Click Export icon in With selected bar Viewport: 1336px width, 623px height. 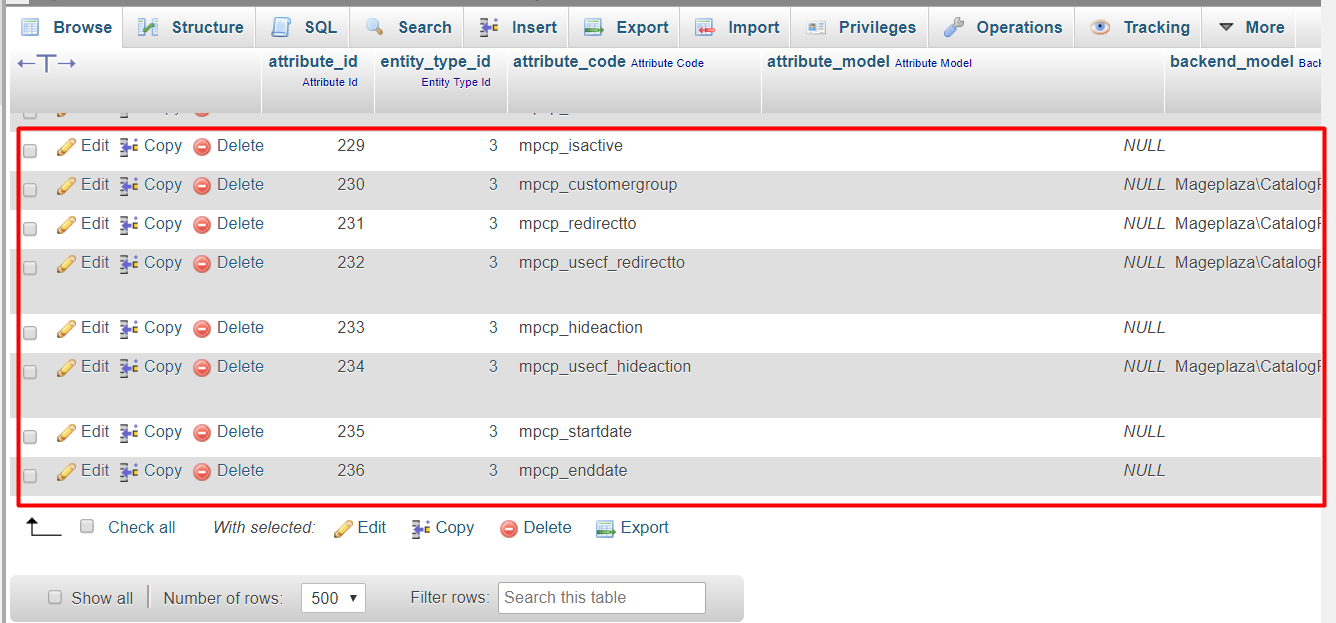pos(604,529)
